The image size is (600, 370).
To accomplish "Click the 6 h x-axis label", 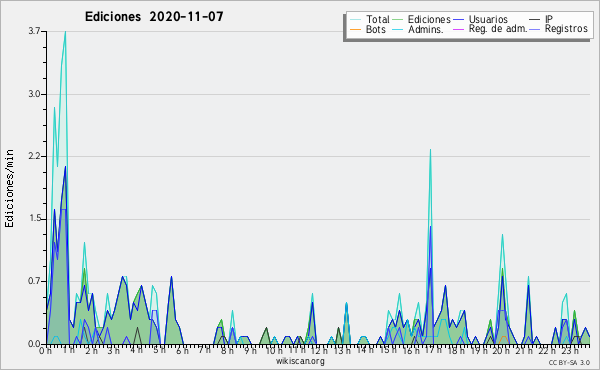I will click(x=182, y=351).
